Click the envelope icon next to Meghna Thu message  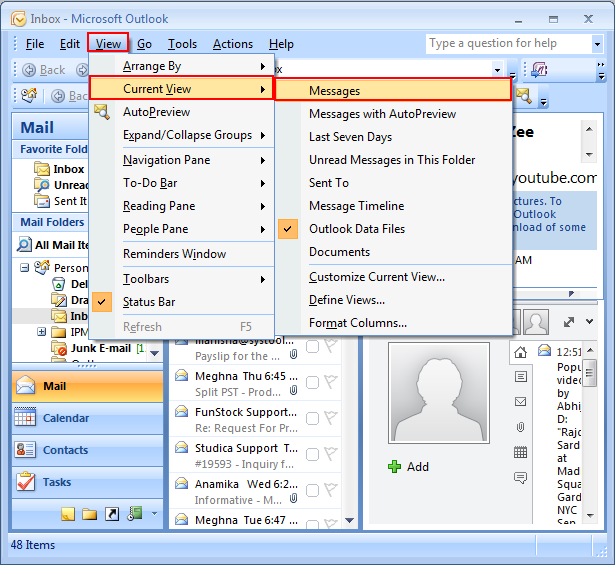pyautogui.click(x=181, y=376)
